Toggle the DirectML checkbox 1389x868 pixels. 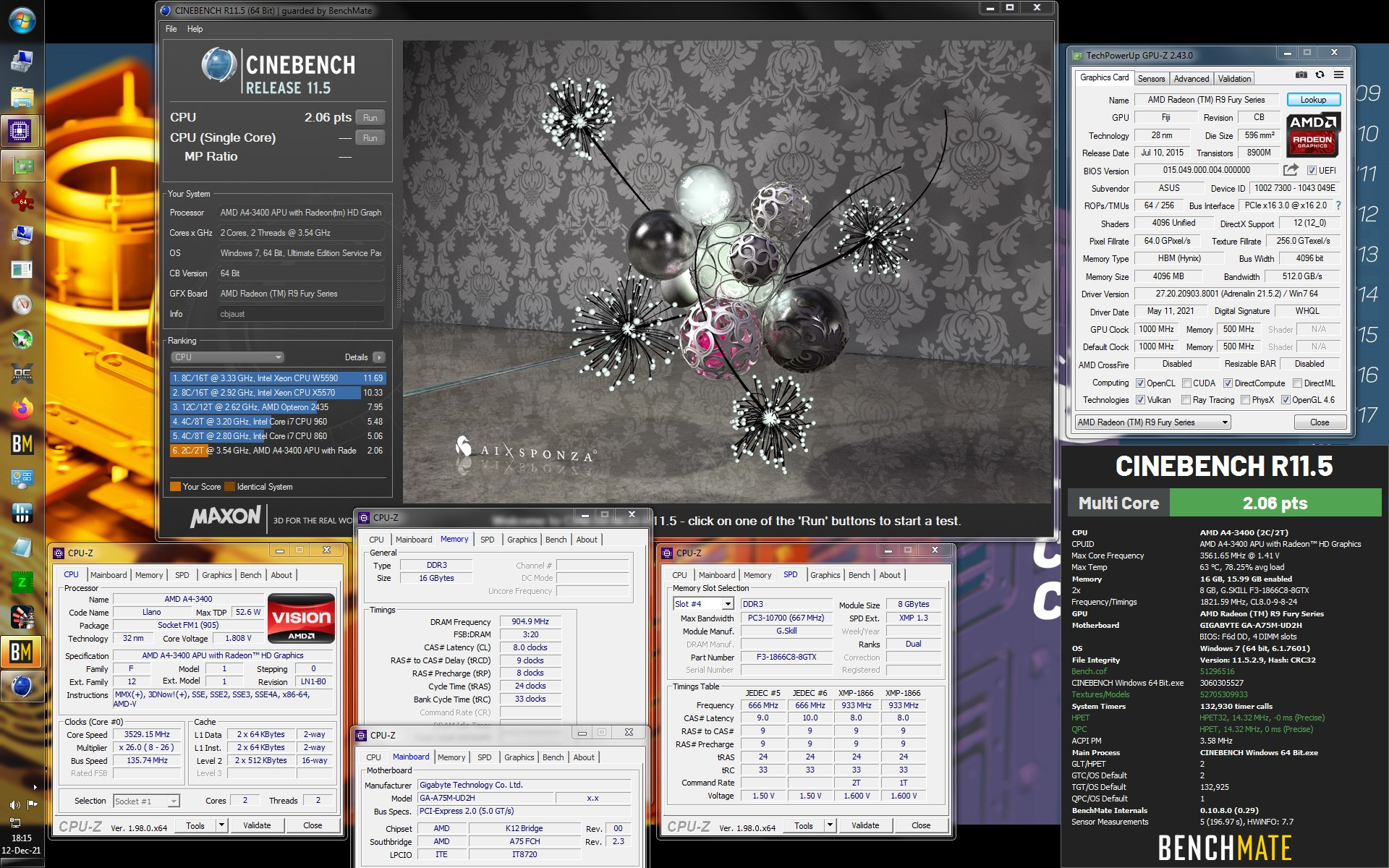tap(1297, 383)
